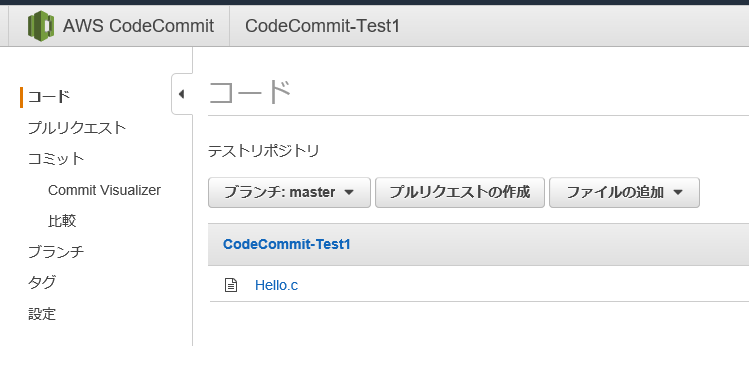Click the blue CodeCommit-Test1 breadcrumb link
This screenshot has width=749, height=382.
287,244
